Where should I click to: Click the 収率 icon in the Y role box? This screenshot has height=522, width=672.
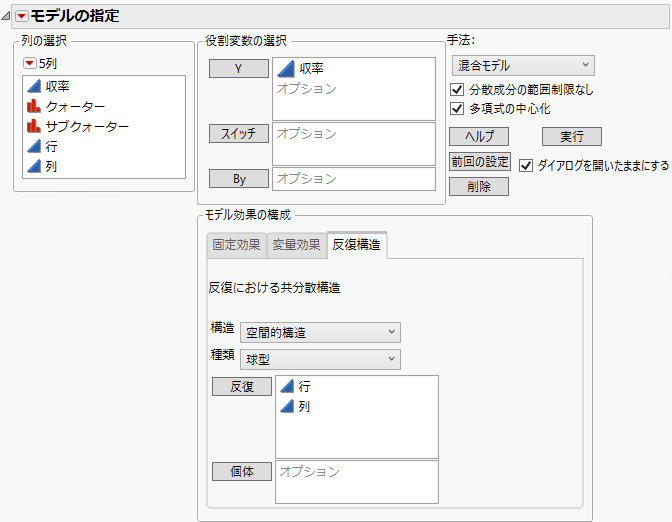pyautogui.click(x=286, y=69)
